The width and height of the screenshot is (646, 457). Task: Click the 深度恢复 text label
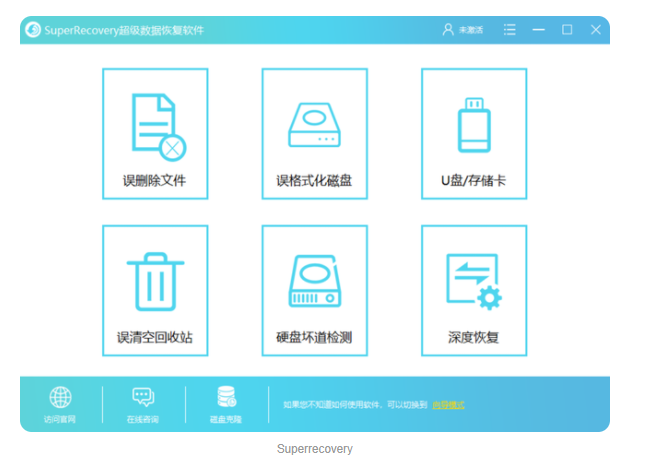[x=473, y=338]
